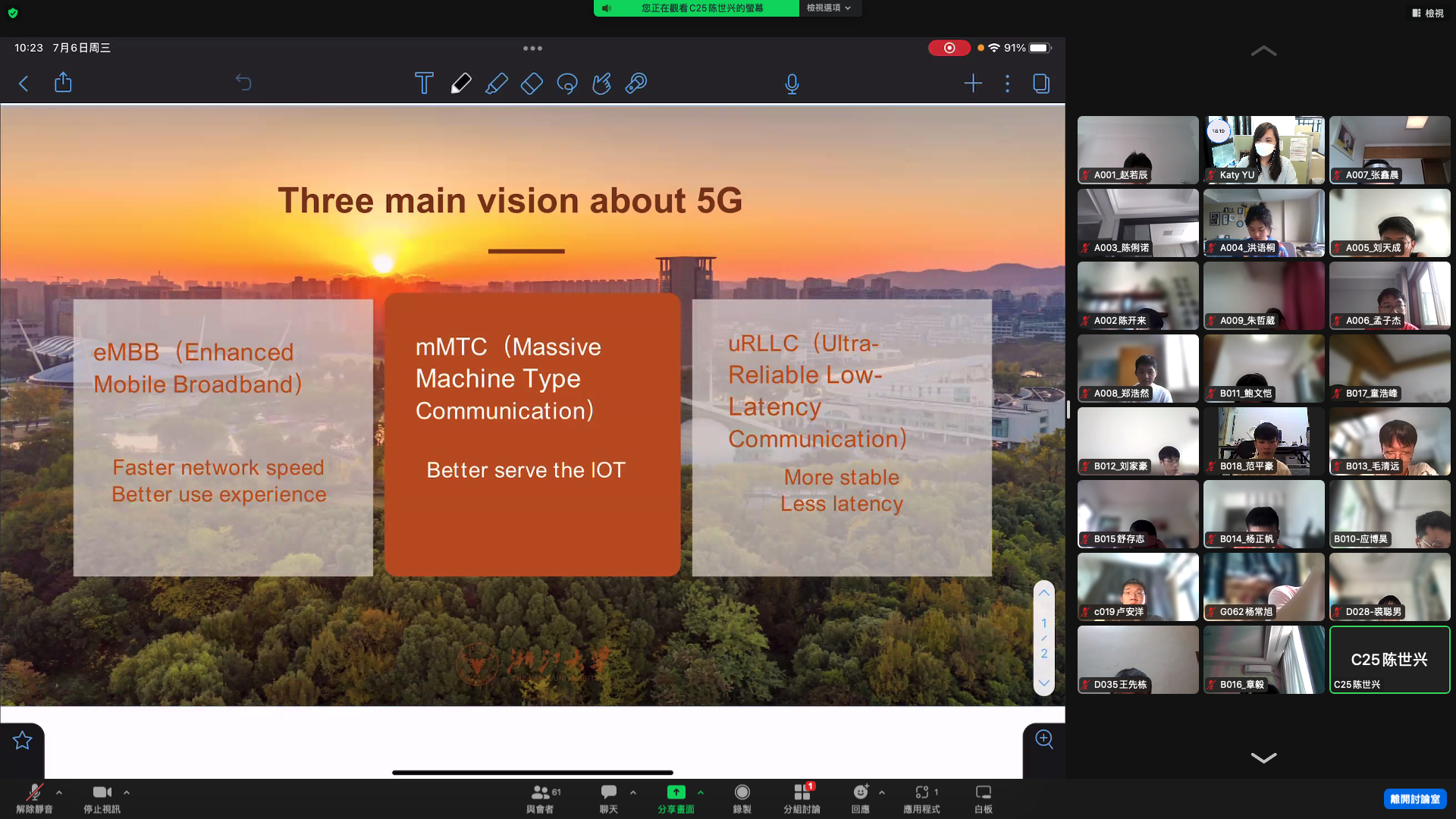Click the microphone recording icon
Screen dimensions: 1456x819
792,83
